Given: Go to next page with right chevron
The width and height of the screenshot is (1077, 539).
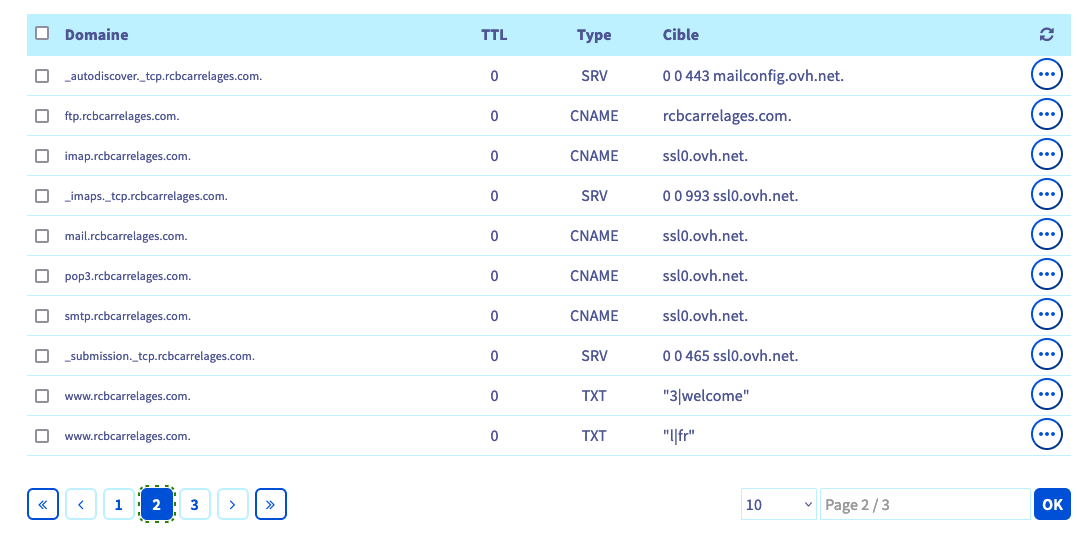Looking at the screenshot, I should click(232, 505).
